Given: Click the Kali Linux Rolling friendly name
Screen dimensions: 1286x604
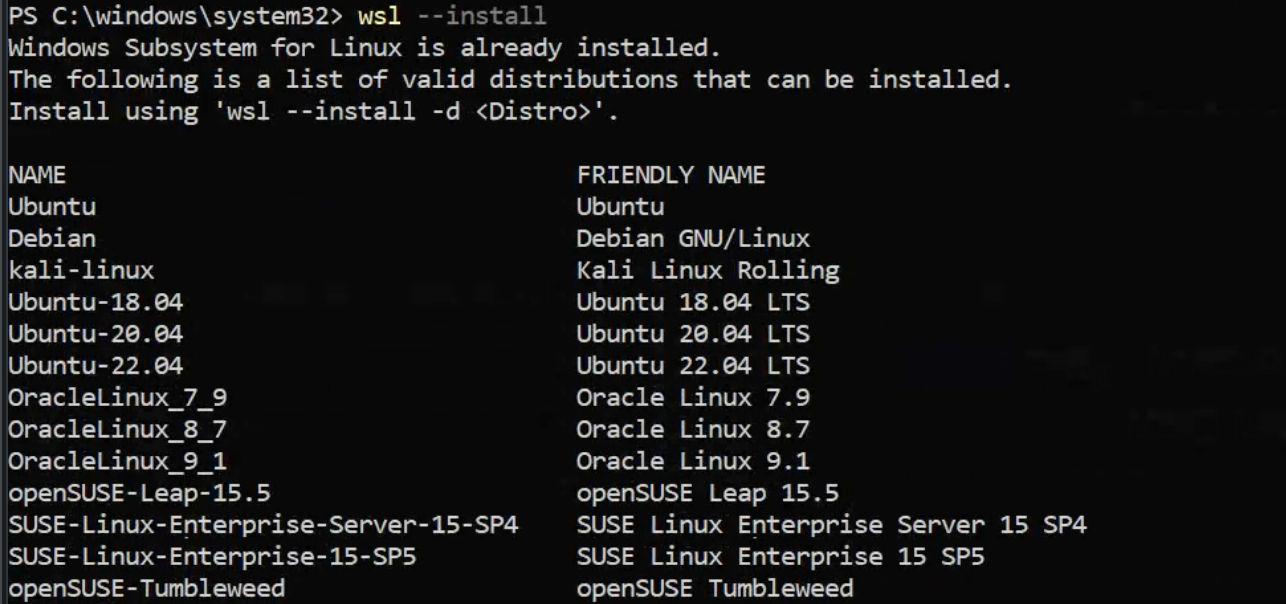Looking at the screenshot, I should pos(708,271).
